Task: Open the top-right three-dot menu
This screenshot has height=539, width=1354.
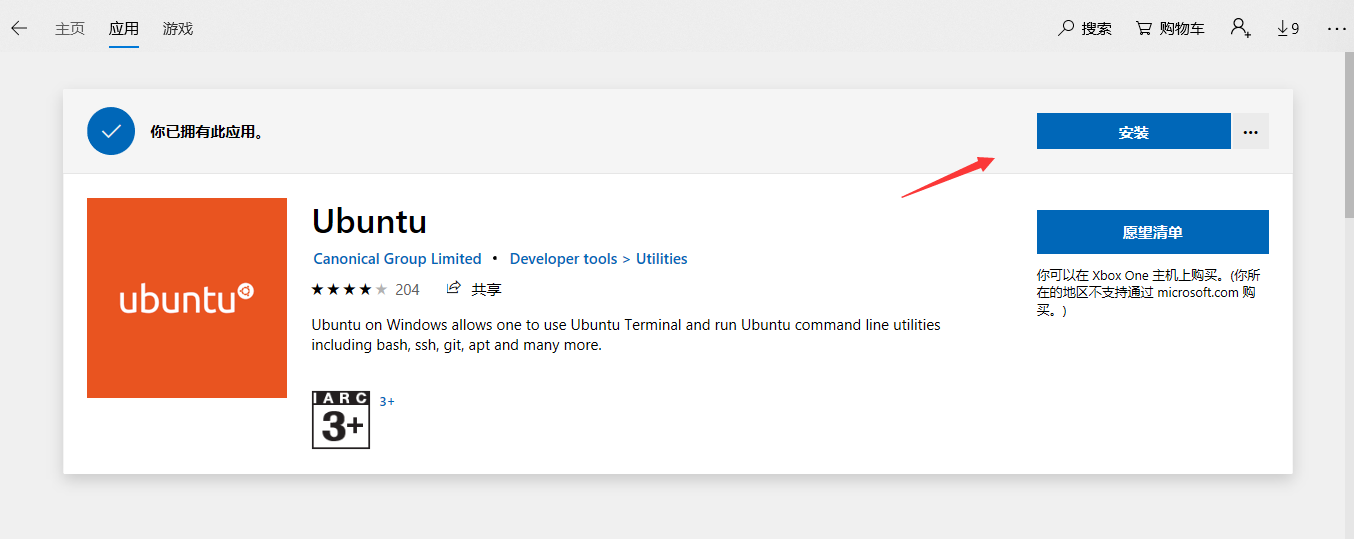Action: tap(1337, 28)
